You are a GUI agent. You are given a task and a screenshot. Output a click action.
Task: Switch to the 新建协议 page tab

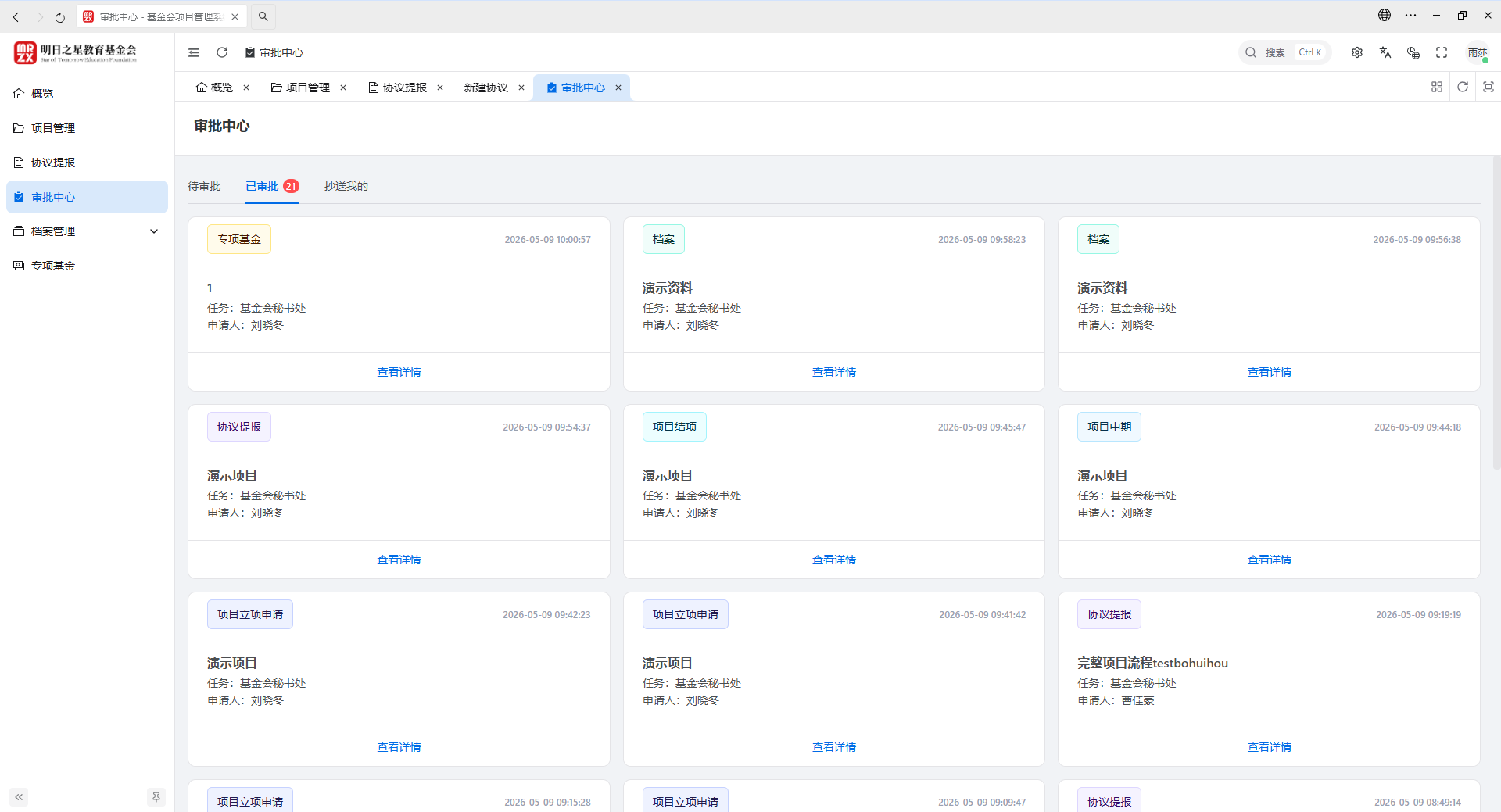click(x=486, y=88)
